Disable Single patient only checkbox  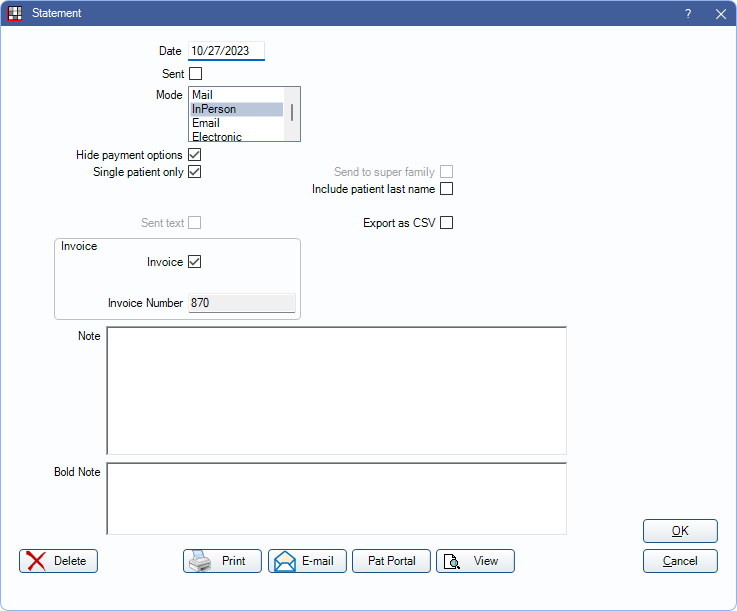195,171
